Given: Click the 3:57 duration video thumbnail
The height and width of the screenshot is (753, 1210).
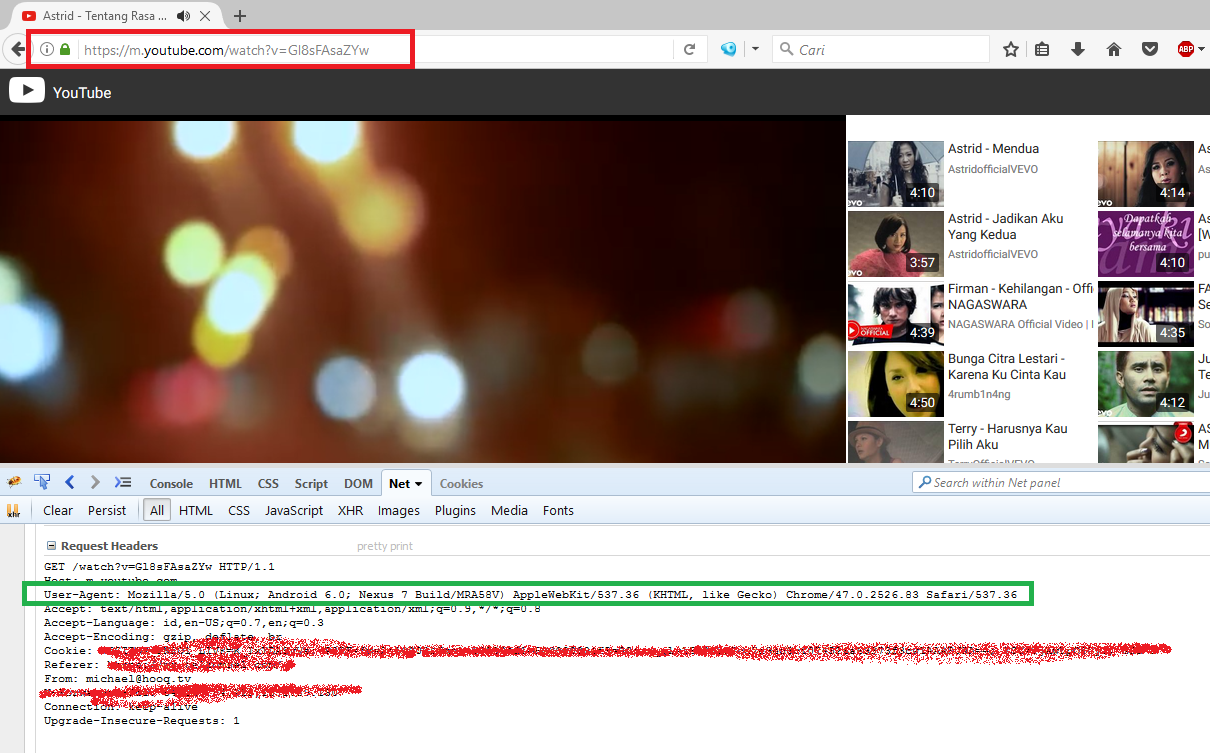Looking at the screenshot, I should 896,244.
